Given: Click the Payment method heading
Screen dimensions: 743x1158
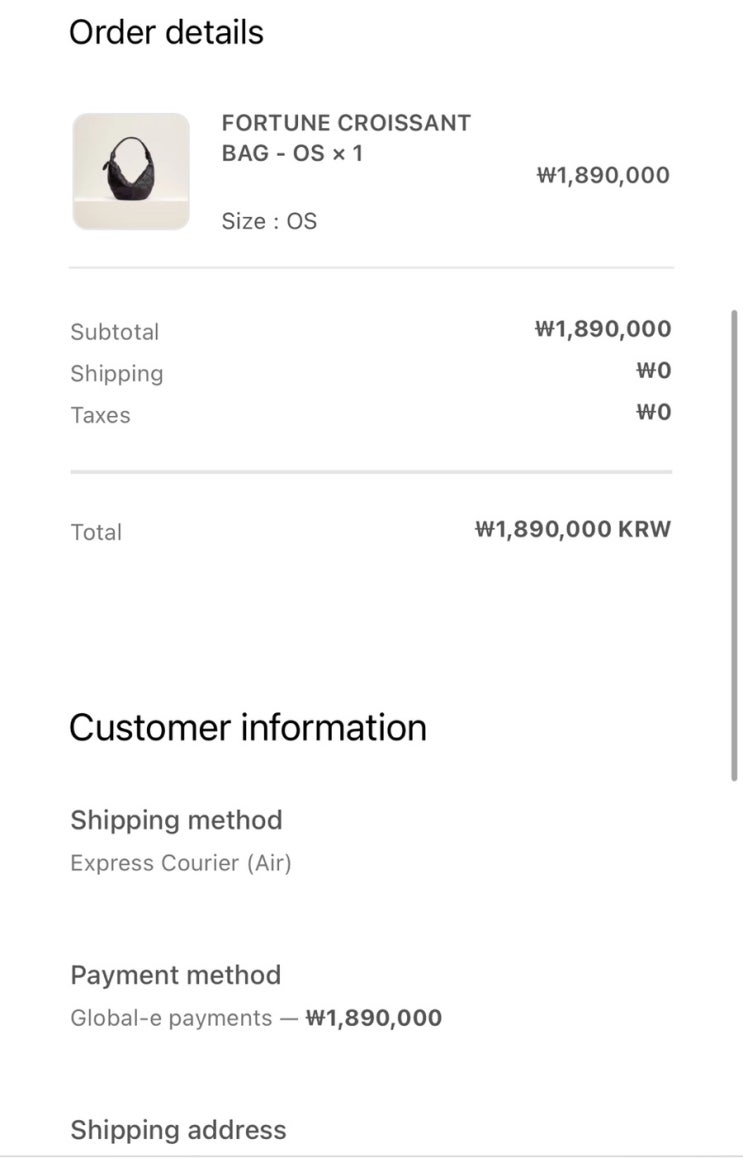Looking at the screenshot, I should (x=175, y=975).
